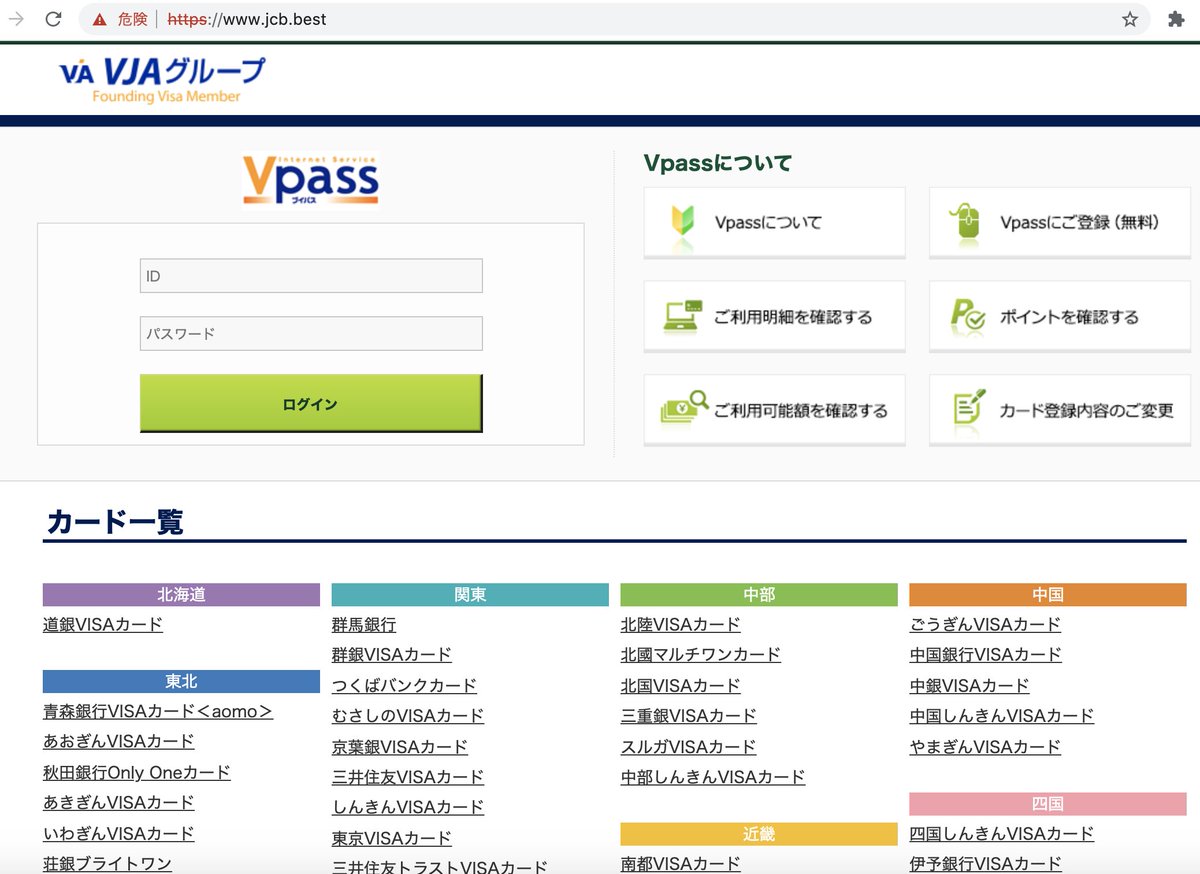
Task: Click the 四国 region header
Action: coord(1048,803)
